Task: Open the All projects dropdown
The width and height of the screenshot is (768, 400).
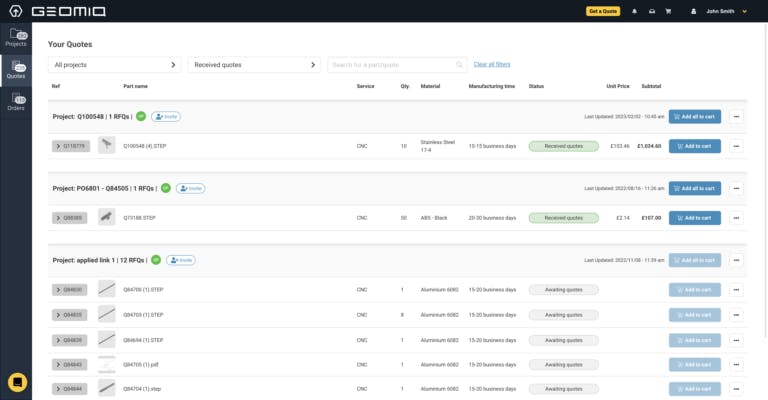Action: [114, 65]
